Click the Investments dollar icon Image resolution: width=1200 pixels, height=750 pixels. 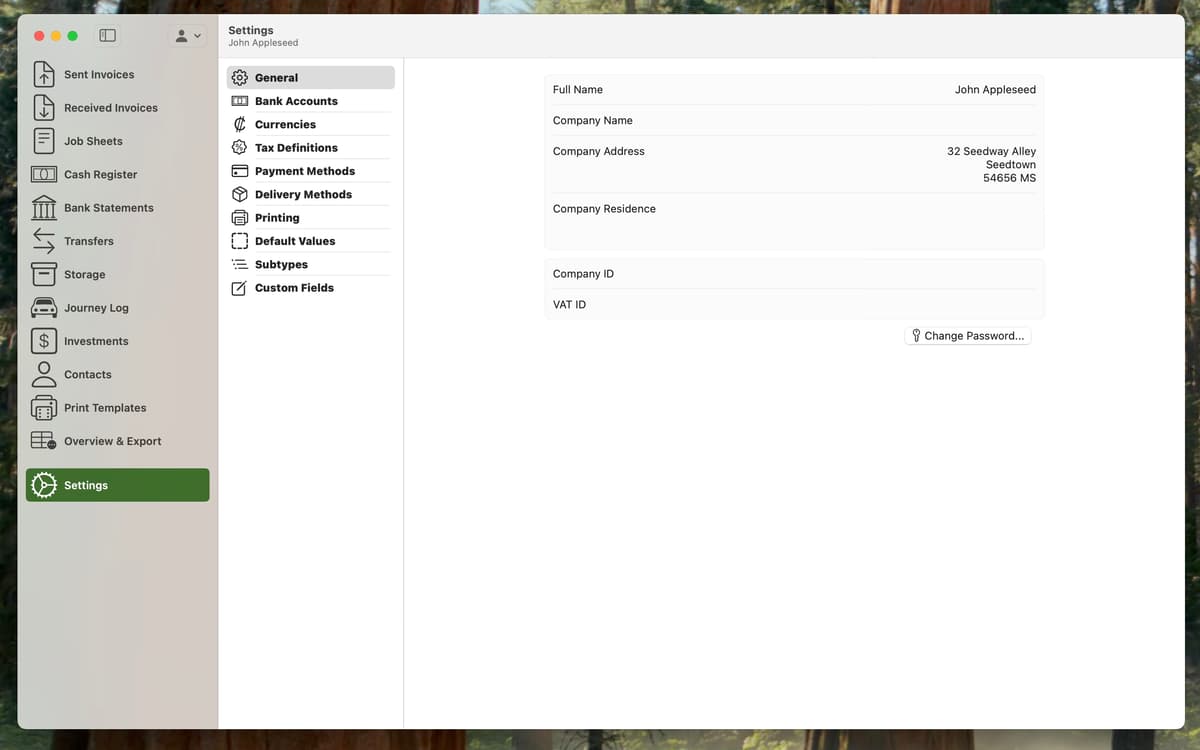tap(44, 341)
